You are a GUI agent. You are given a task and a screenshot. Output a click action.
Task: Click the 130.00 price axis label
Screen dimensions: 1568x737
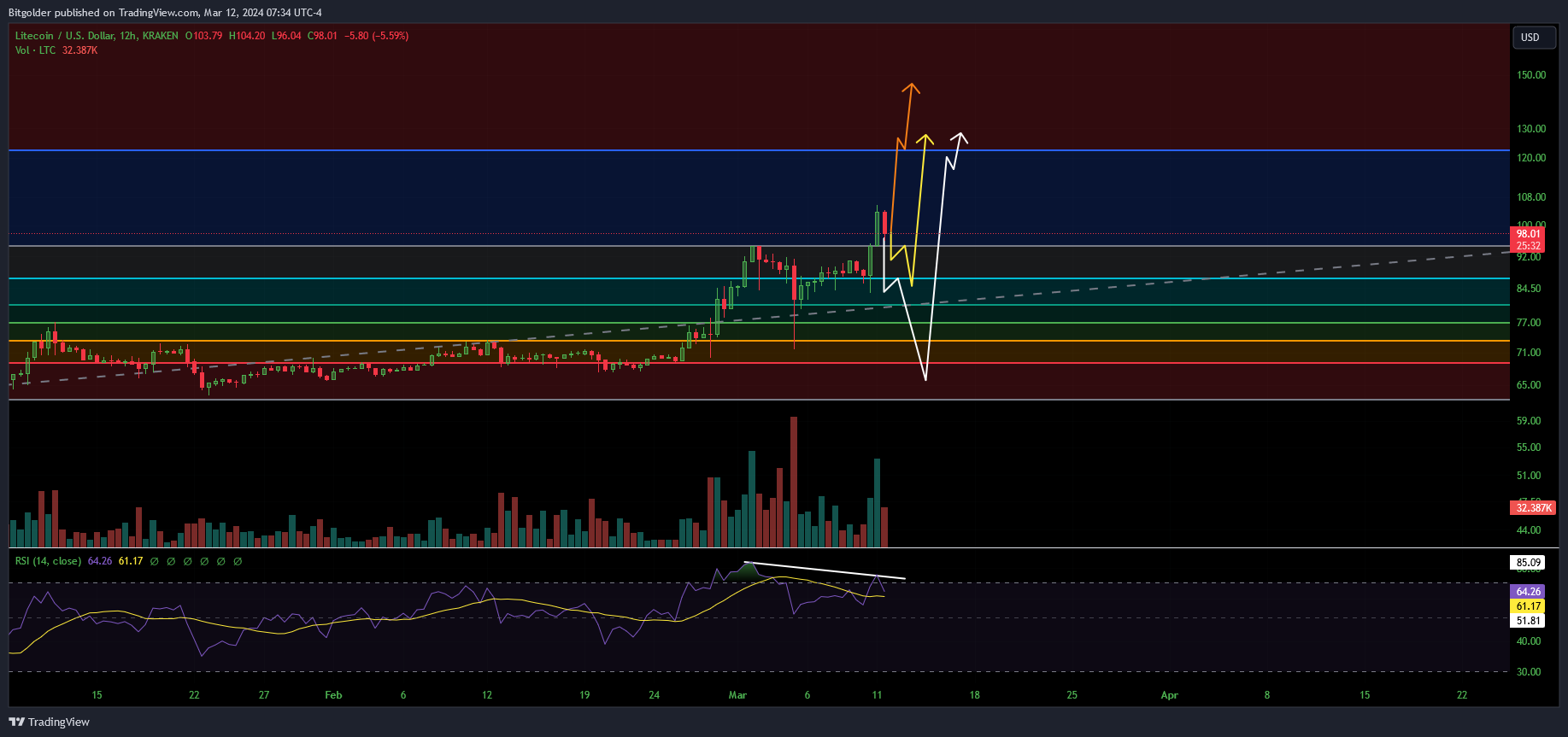point(1531,129)
